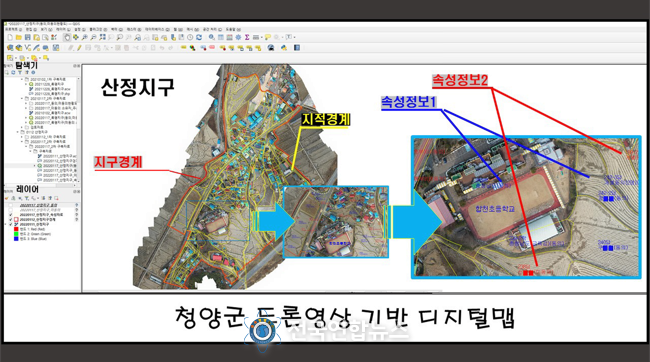Open statistical summary sigma icon
The height and width of the screenshot is (362, 650).
247,37
